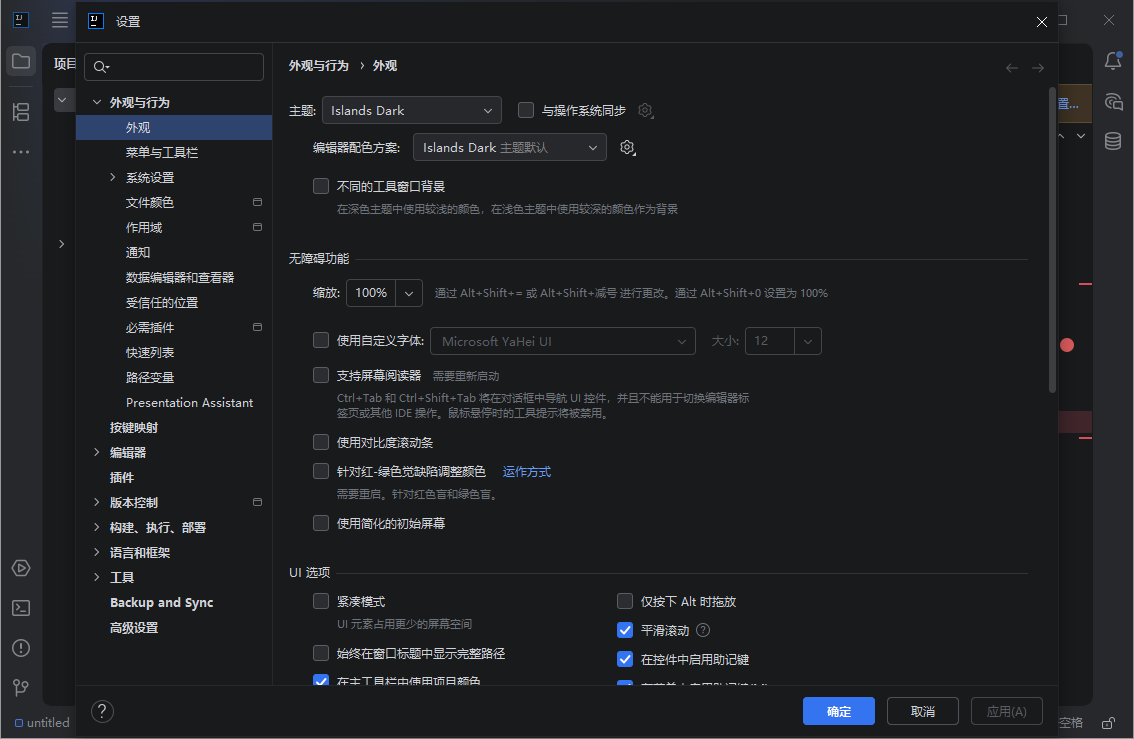Show more tool windows via ellipsis icon
This screenshot has height=739, width=1134.
pos(21,150)
